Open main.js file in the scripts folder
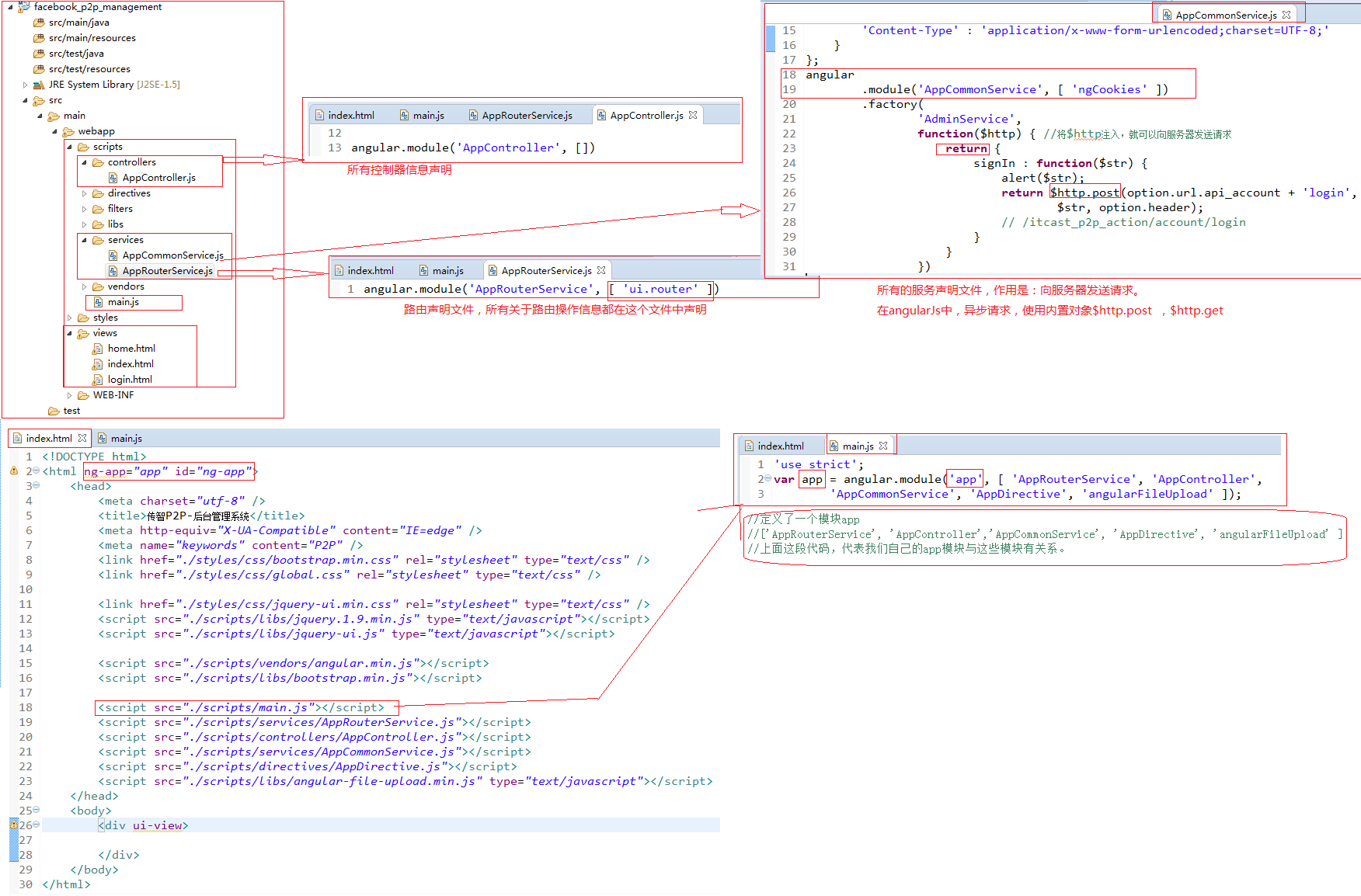The width and height of the screenshot is (1361, 896). tap(123, 302)
